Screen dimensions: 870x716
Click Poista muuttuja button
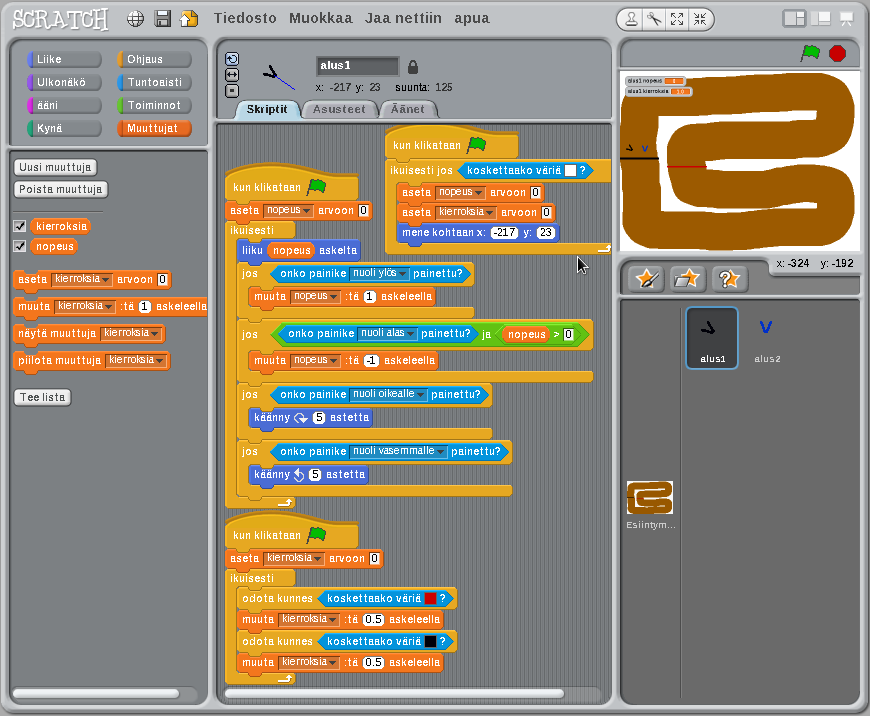pos(60,189)
